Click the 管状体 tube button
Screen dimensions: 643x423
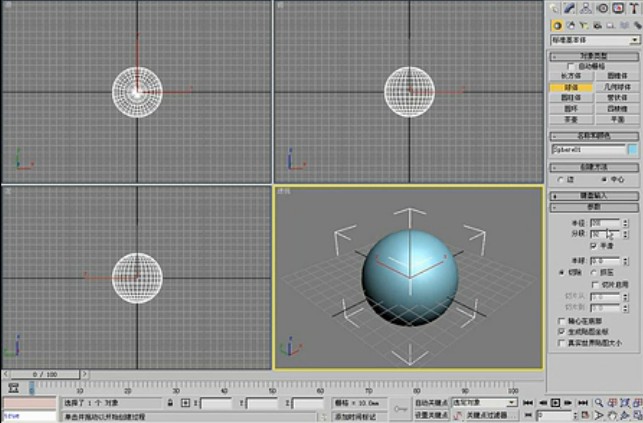click(x=617, y=98)
